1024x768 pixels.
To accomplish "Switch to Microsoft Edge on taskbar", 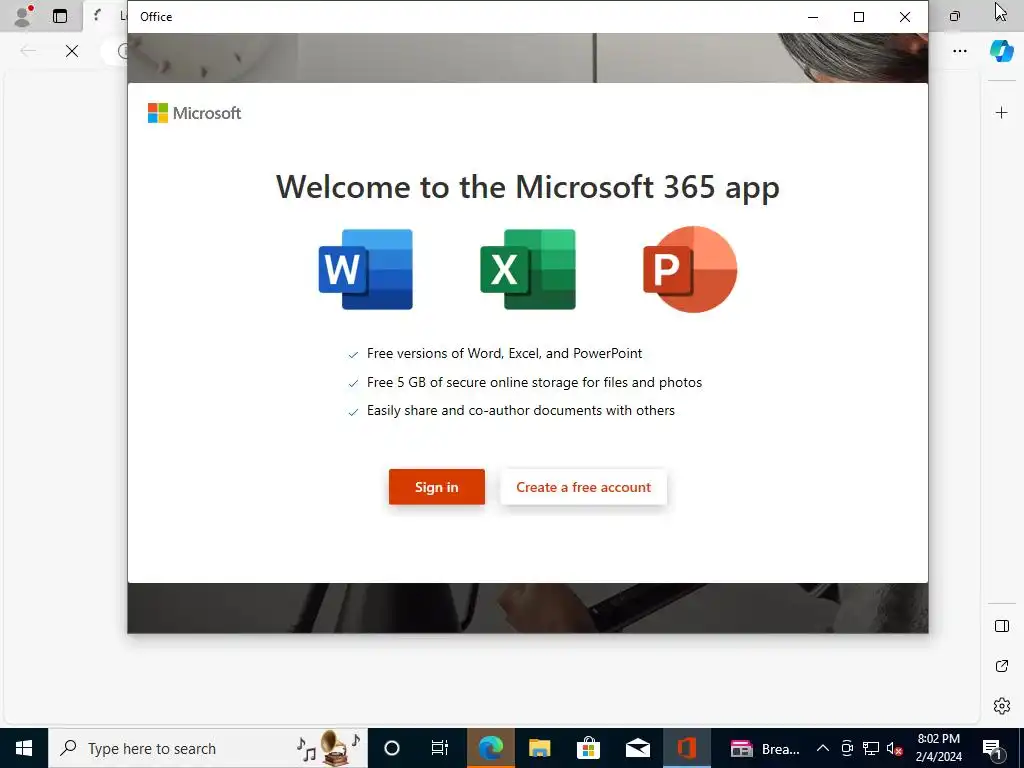I will click(490, 748).
